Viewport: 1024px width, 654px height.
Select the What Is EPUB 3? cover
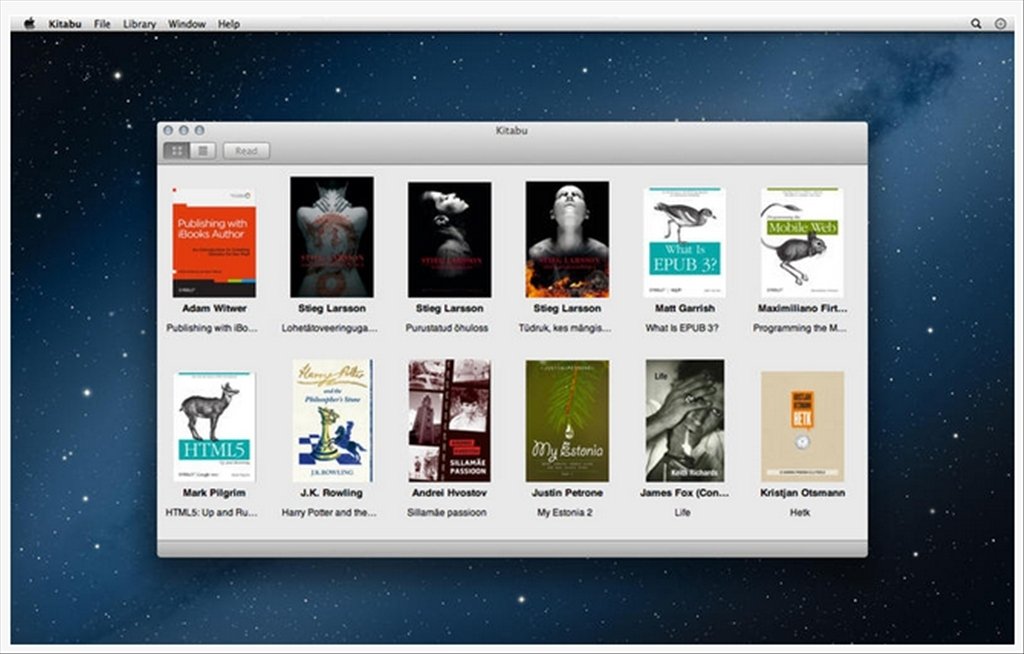click(x=684, y=242)
